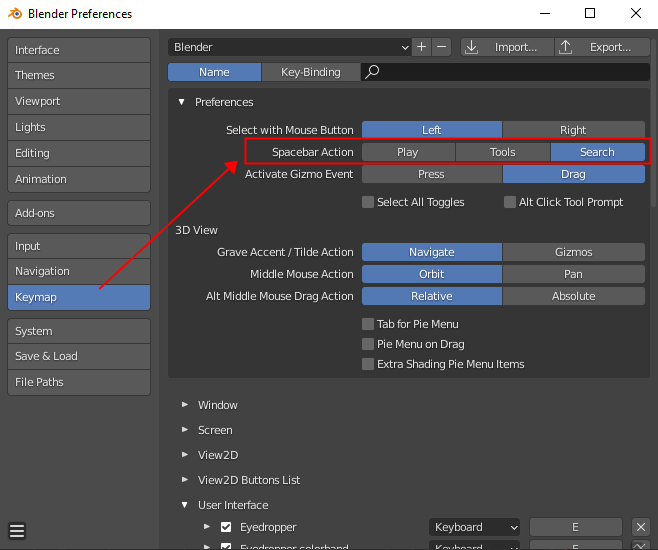Open the hamburger menu at bottom left
Image resolution: width=658 pixels, height=550 pixels.
pos(17,531)
